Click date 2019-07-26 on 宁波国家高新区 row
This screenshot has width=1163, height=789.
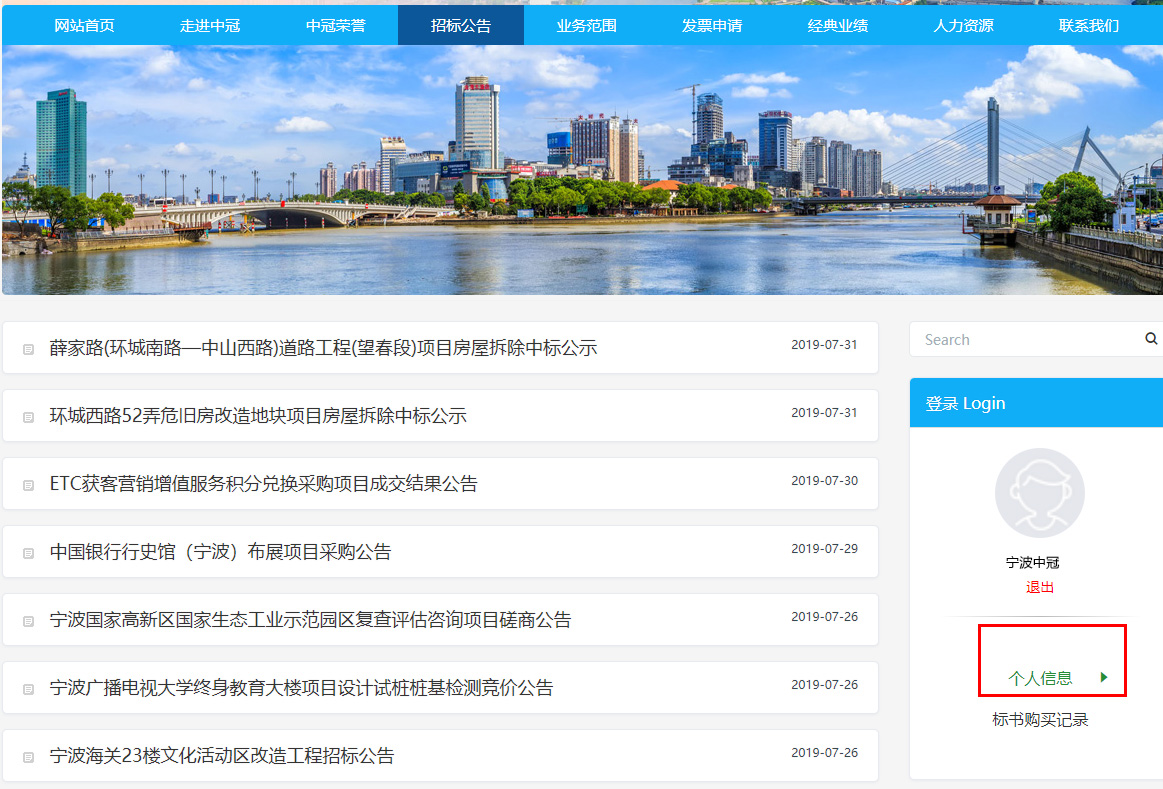coord(824,617)
